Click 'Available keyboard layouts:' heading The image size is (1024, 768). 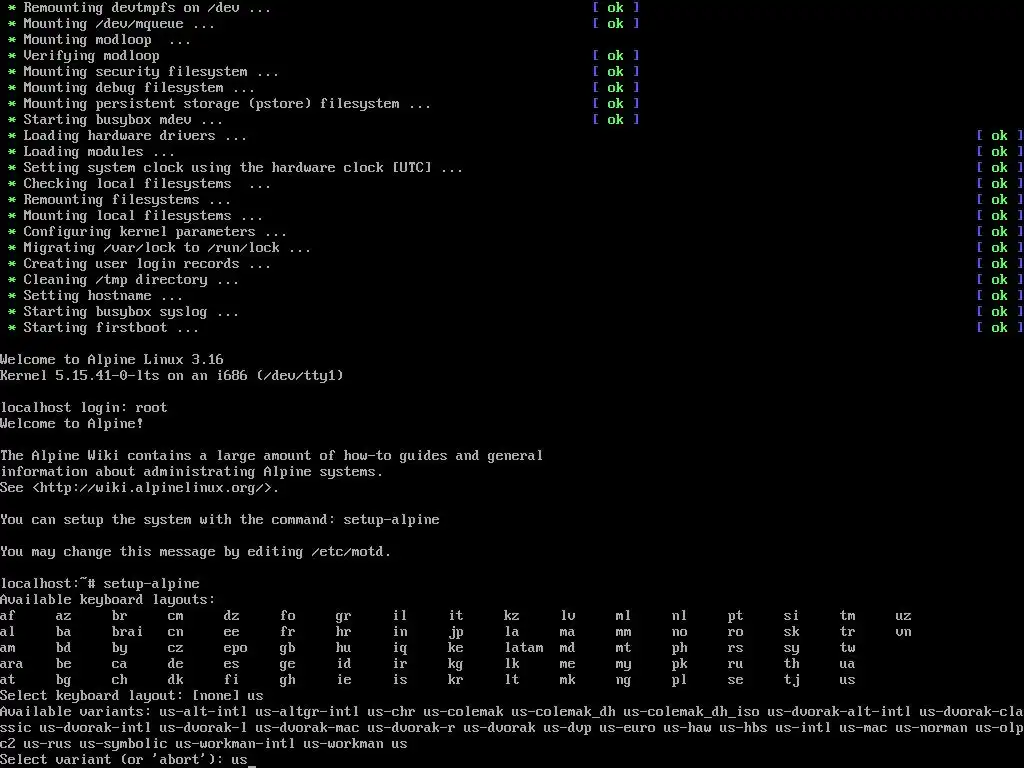[108, 600]
